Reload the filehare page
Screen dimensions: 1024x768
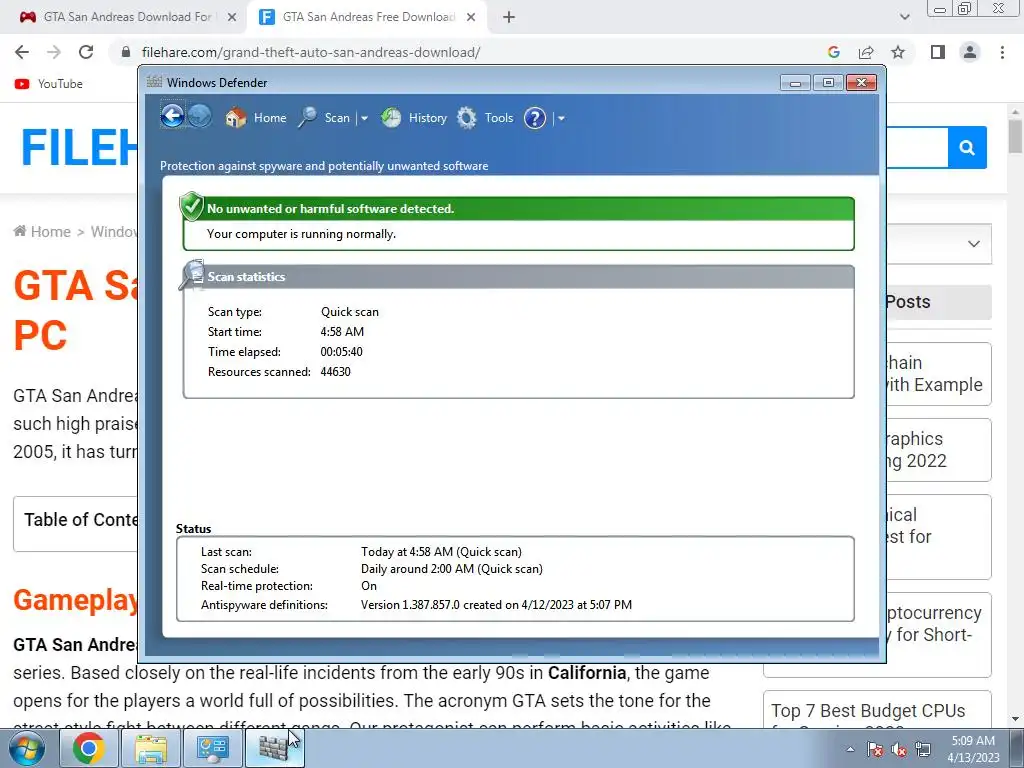(86, 52)
